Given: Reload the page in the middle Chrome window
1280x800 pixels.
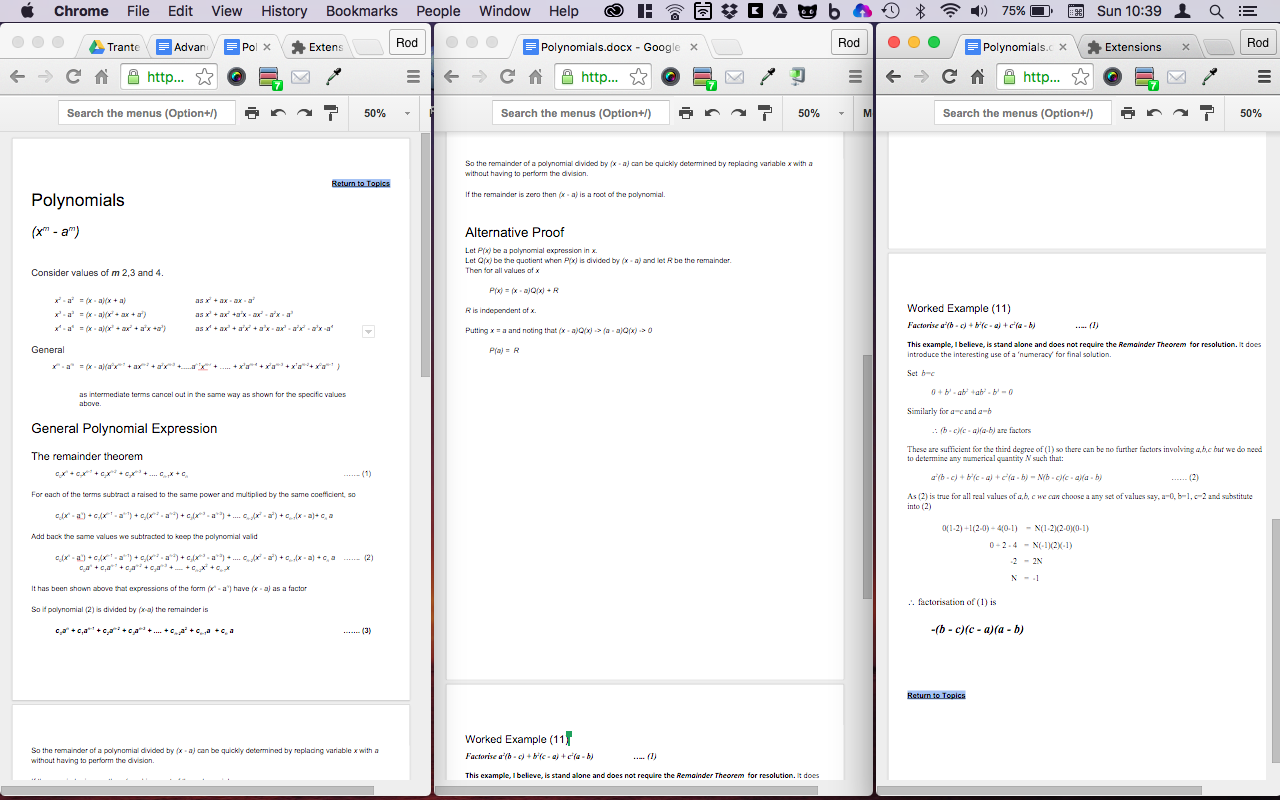Looking at the screenshot, I should coord(507,77).
